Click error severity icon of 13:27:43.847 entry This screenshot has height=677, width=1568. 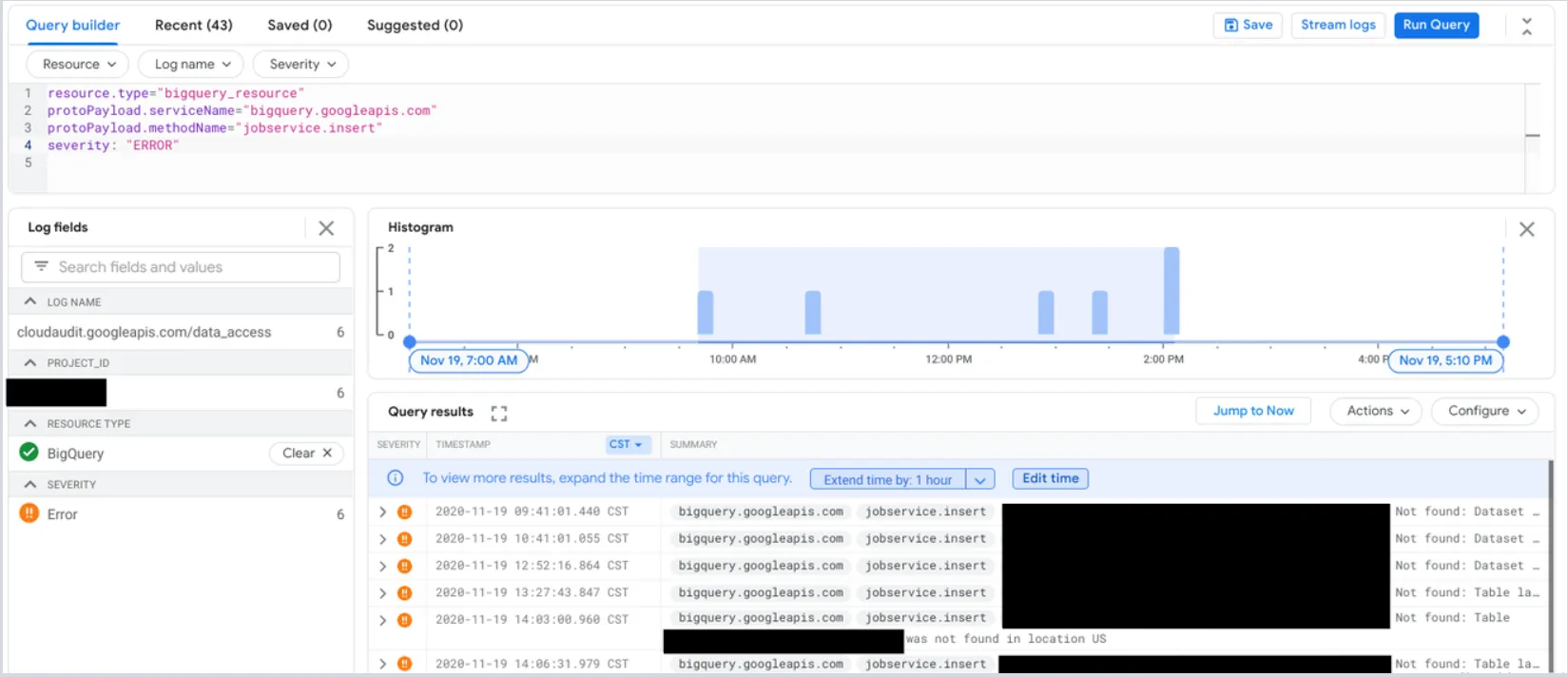click(405, 592)
